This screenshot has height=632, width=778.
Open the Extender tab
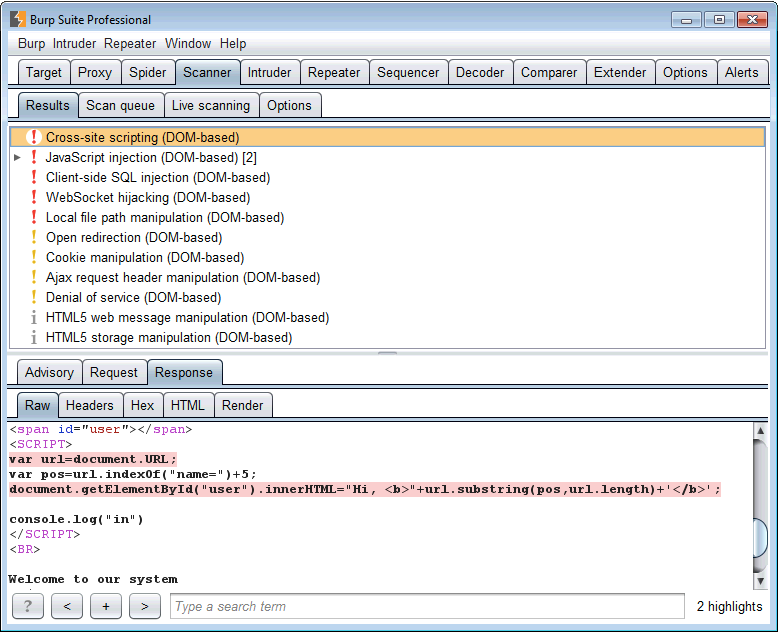pos(620,72)
